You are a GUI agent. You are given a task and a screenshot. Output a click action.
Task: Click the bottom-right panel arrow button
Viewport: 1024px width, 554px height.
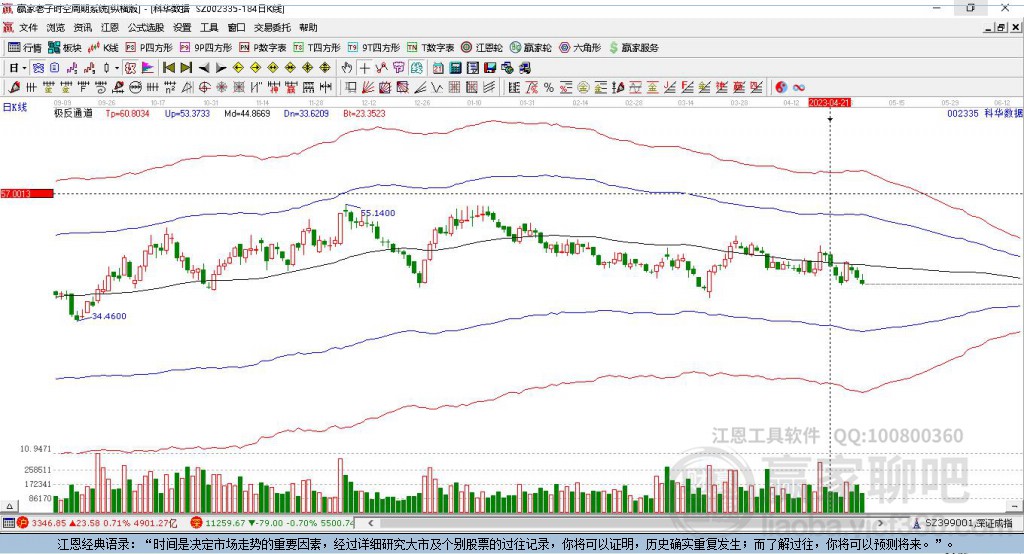tap(1015, 506)
